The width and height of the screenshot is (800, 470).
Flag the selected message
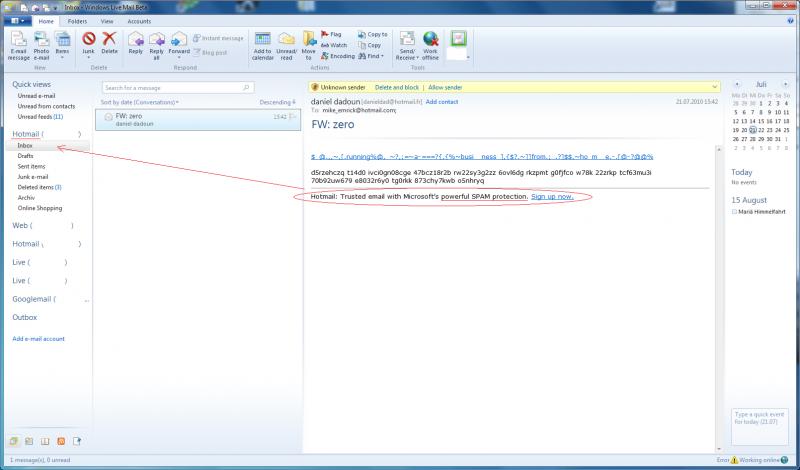(x=328, y=34)
